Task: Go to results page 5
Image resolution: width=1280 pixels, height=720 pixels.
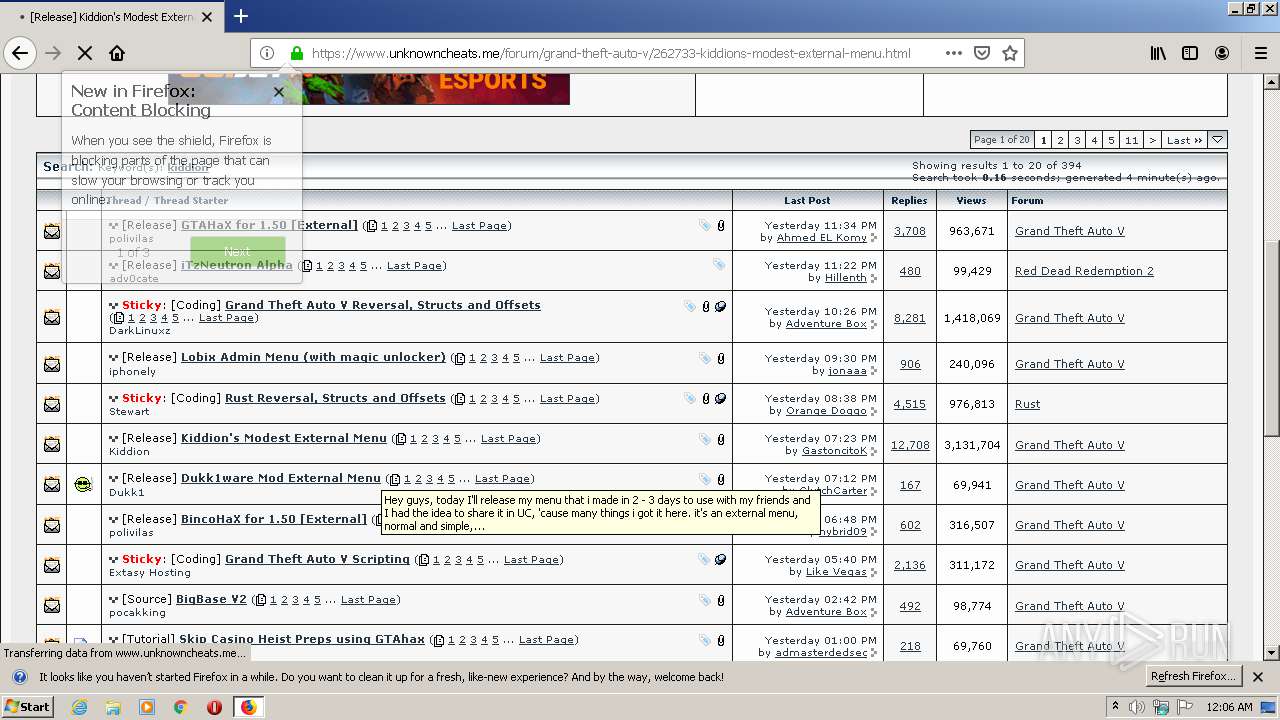Action: pyautogui.click(x=1111, y=140)
